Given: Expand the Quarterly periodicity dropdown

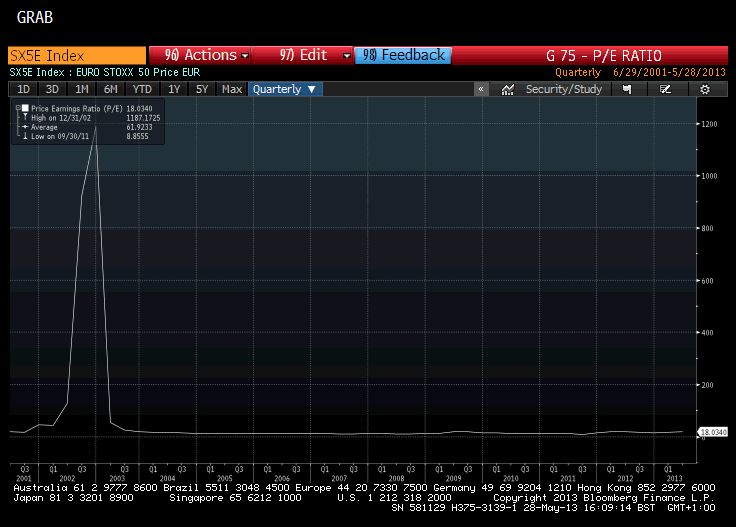Looking at the screenshot, I should (285, 89).
